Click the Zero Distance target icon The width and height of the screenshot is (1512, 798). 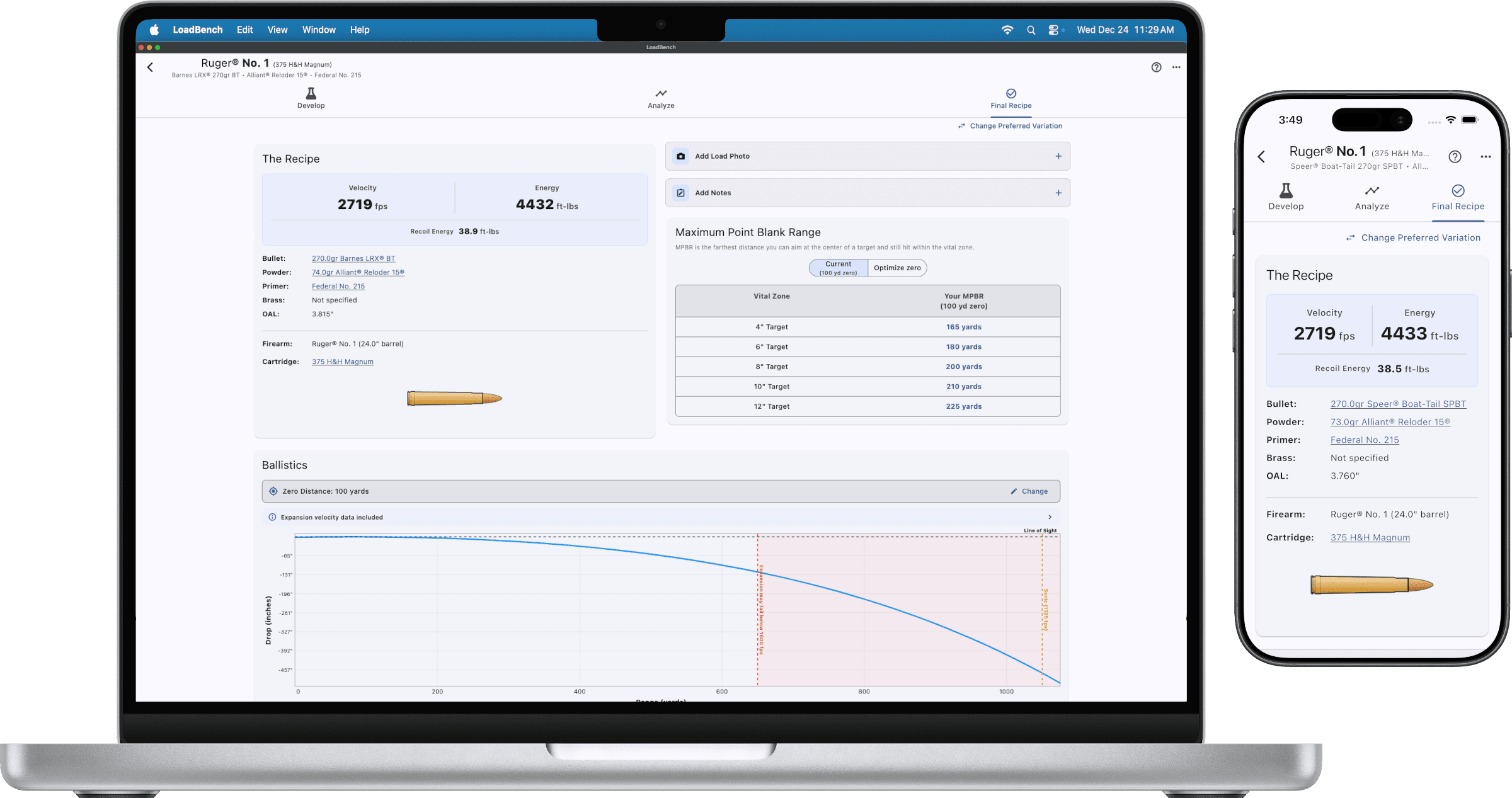coord(273,491)
